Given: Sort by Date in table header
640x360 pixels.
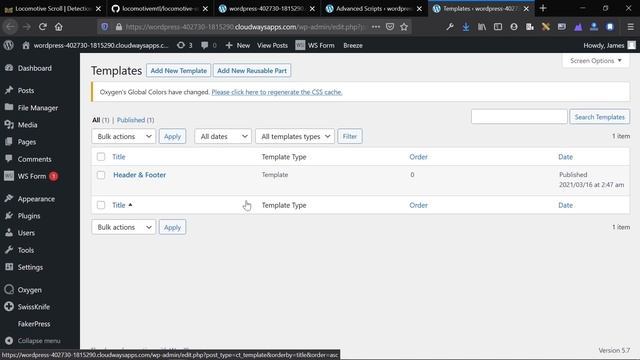Looking at the screenshot, I should coord(565,157).
